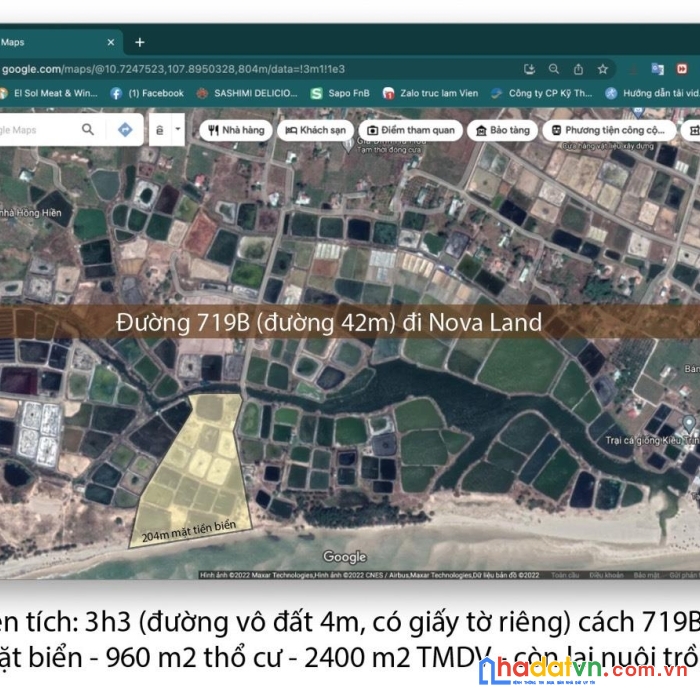Open the Zalo truc lam Vien bookmark
The height and width of the screenshot is (700, 700).
(431, 93)
